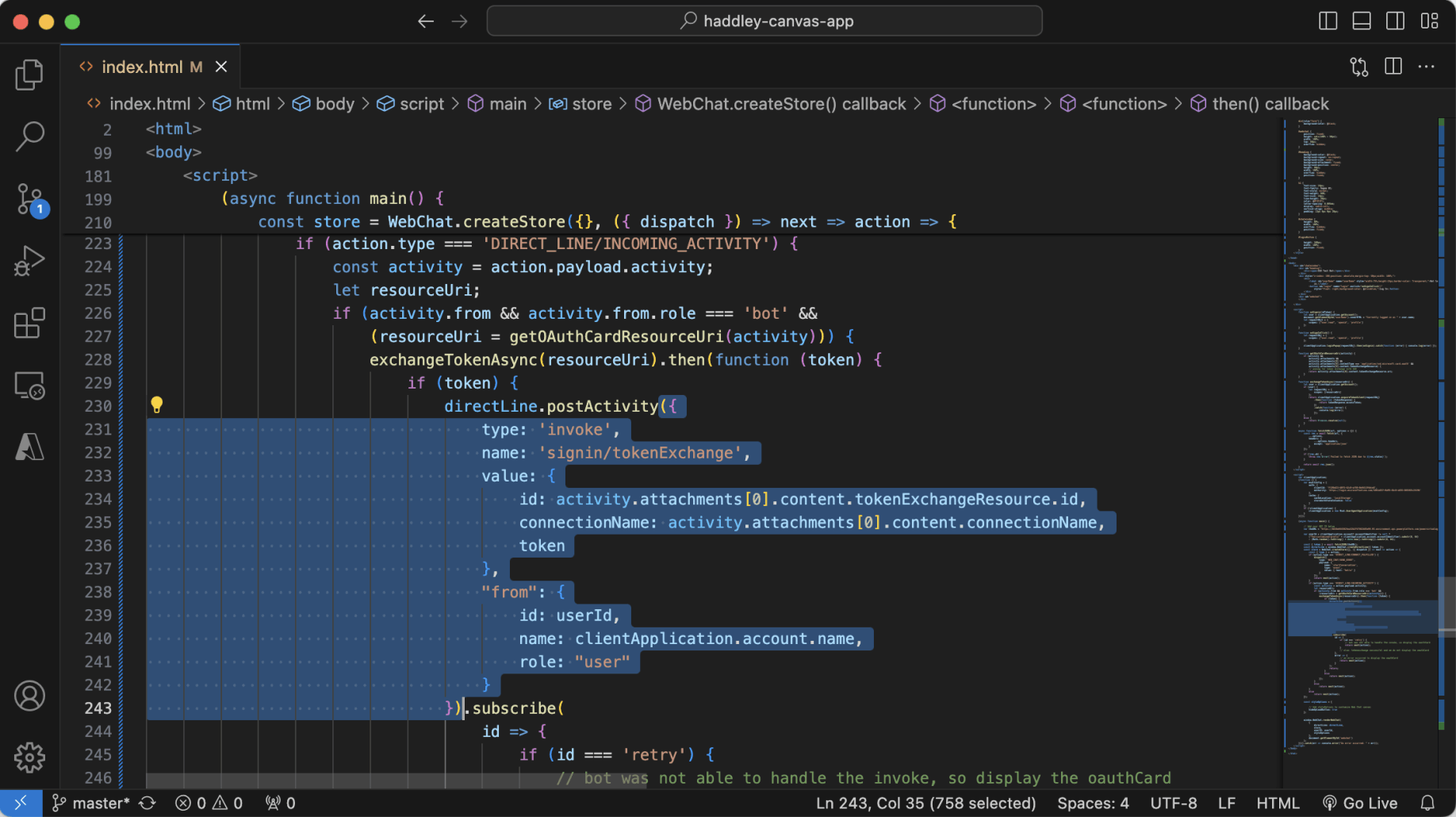Screen dimensions: 1456x817
Task: Toggle the secondary side bar layout button
Action: click(x=1395, y=21)
